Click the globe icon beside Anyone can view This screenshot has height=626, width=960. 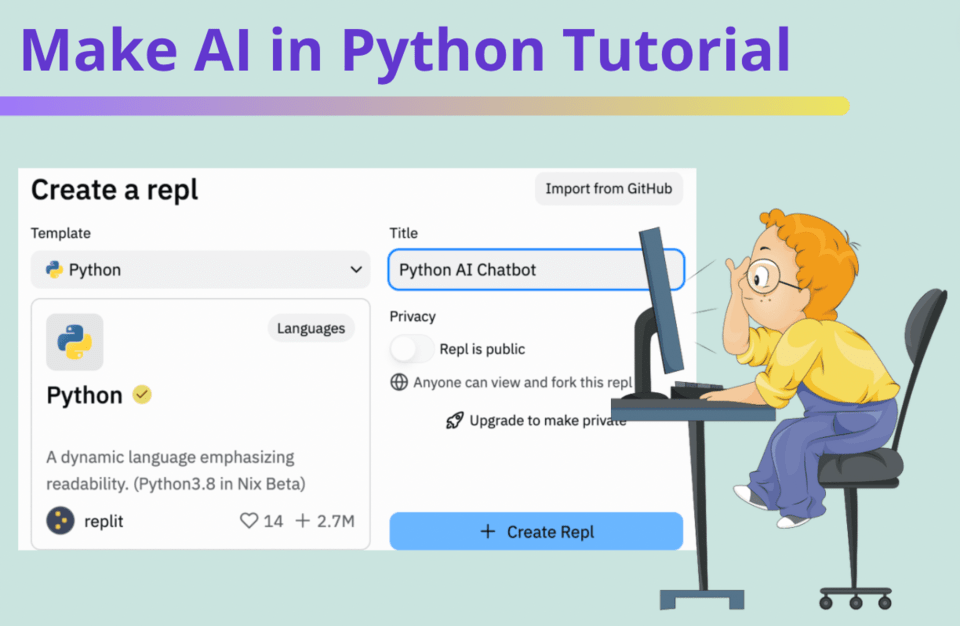[399, 382]
